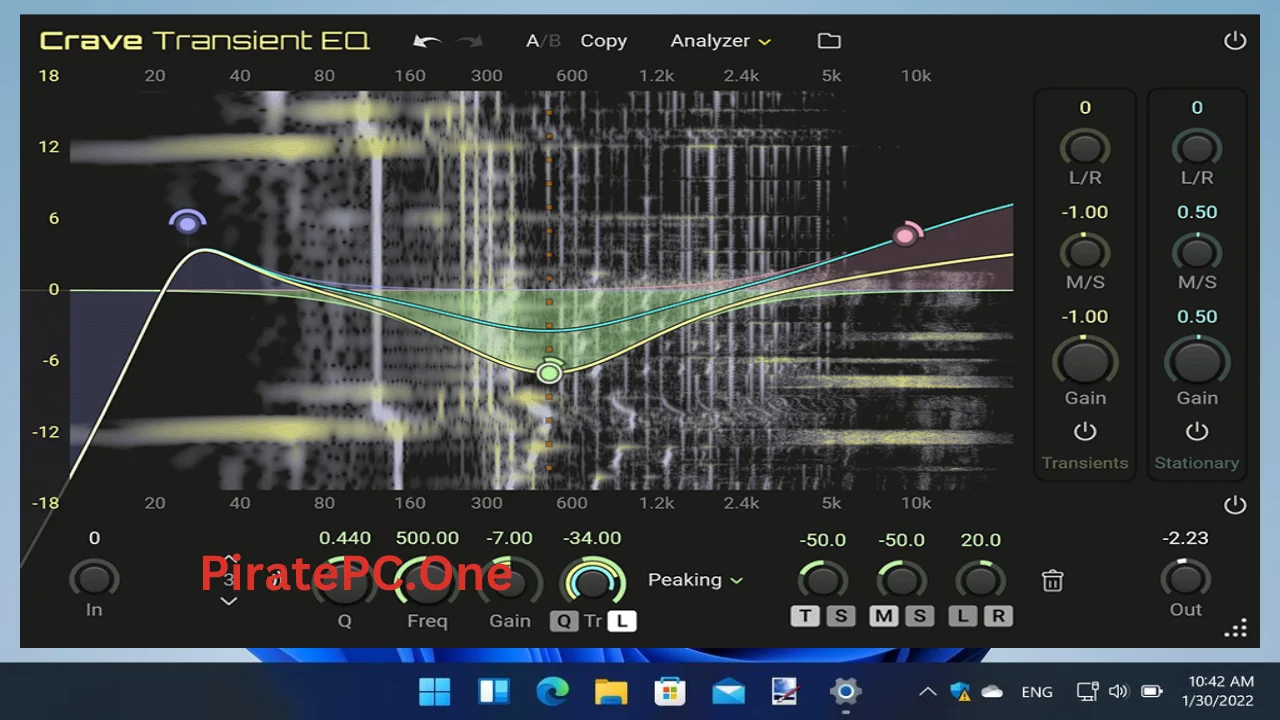Image resolution: width=1280 pixels, height=720 pixels.
Task: Click the Transients Gain knob
Action: [1085, 361]
